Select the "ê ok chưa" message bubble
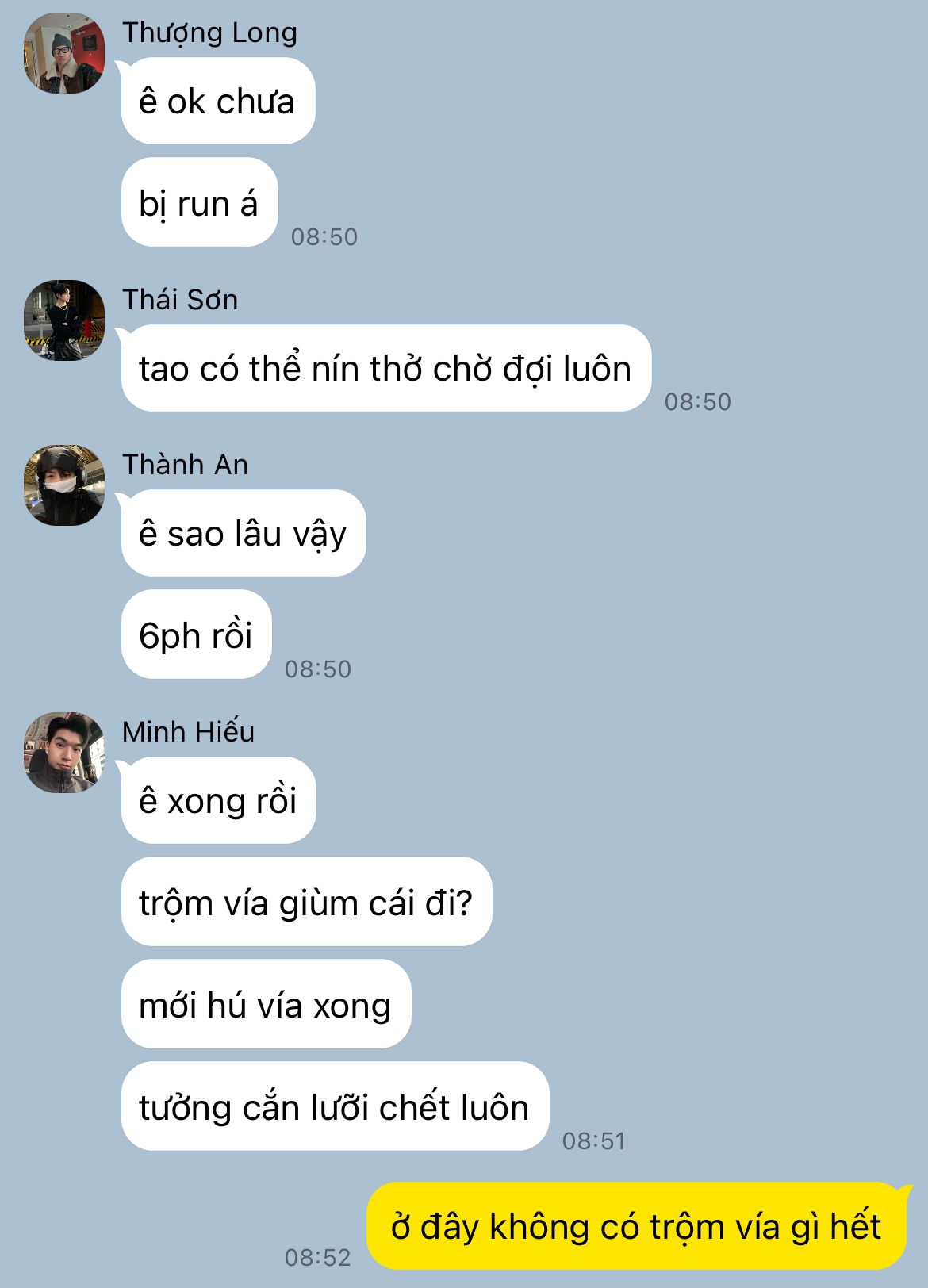Screen dimensions: 928x1288 [x=218, y=102]
